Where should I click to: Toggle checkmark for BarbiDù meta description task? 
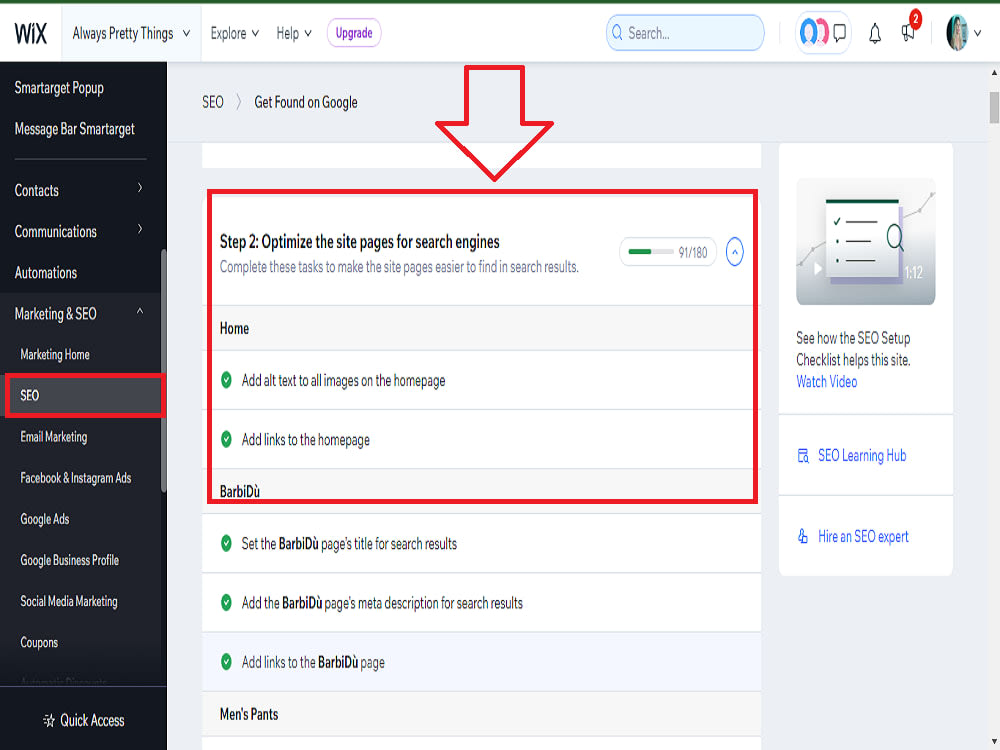click(x=226, y=603)
